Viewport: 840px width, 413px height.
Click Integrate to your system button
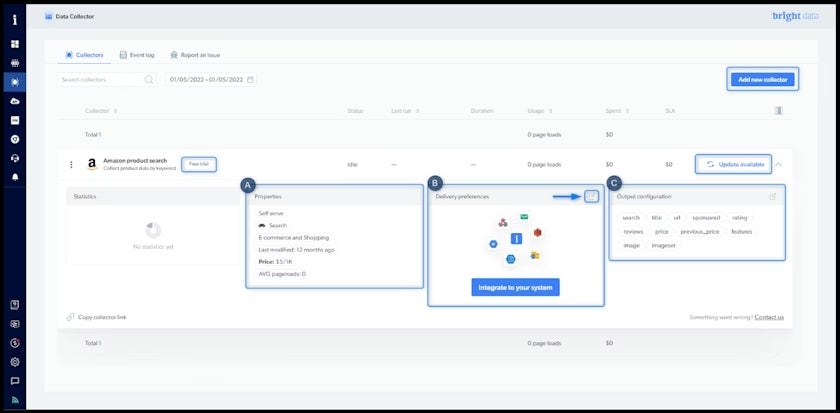click(x=515, y=287)
